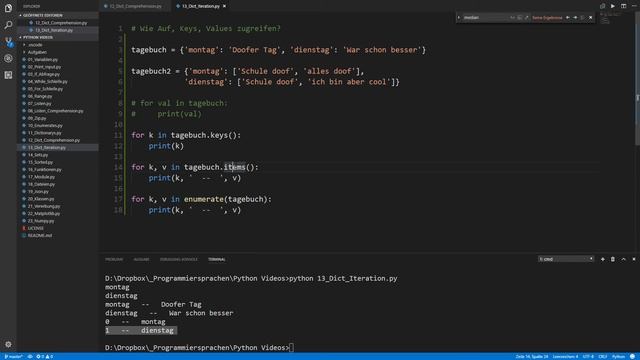Image resolution: width=640 pixels, height=360 pixels.
Task: Run the Python file with play icon
Action: [x=613, y=6]
